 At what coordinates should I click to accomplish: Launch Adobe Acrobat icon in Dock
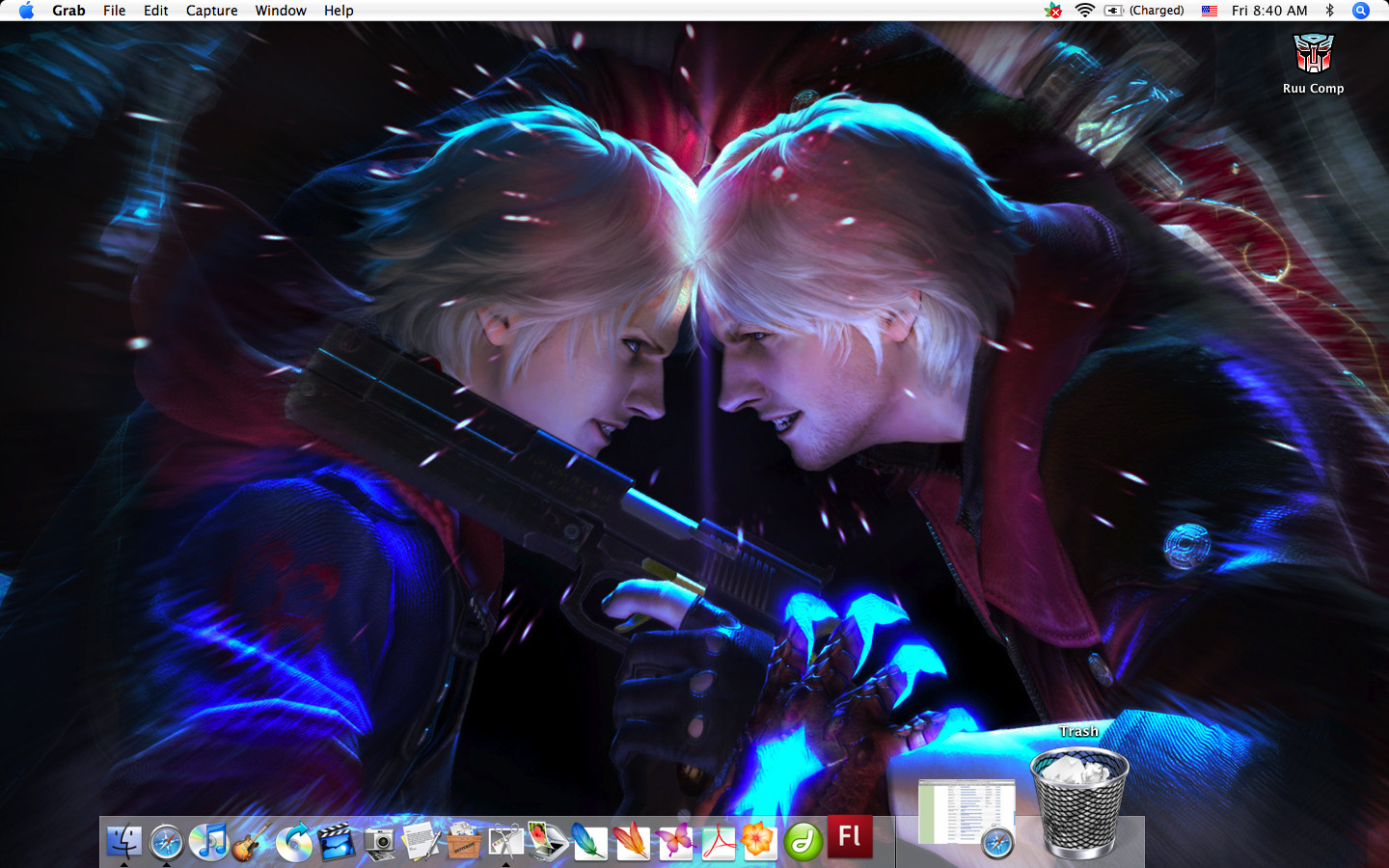(718, 842)
